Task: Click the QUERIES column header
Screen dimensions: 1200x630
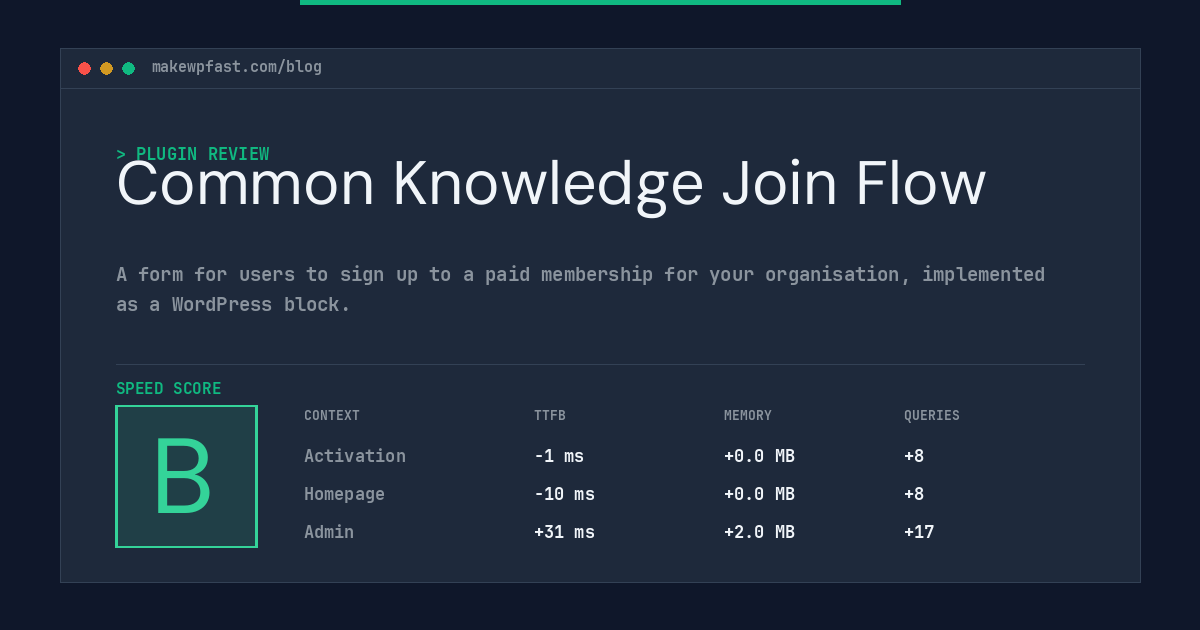Action: [x=932, y=416]
